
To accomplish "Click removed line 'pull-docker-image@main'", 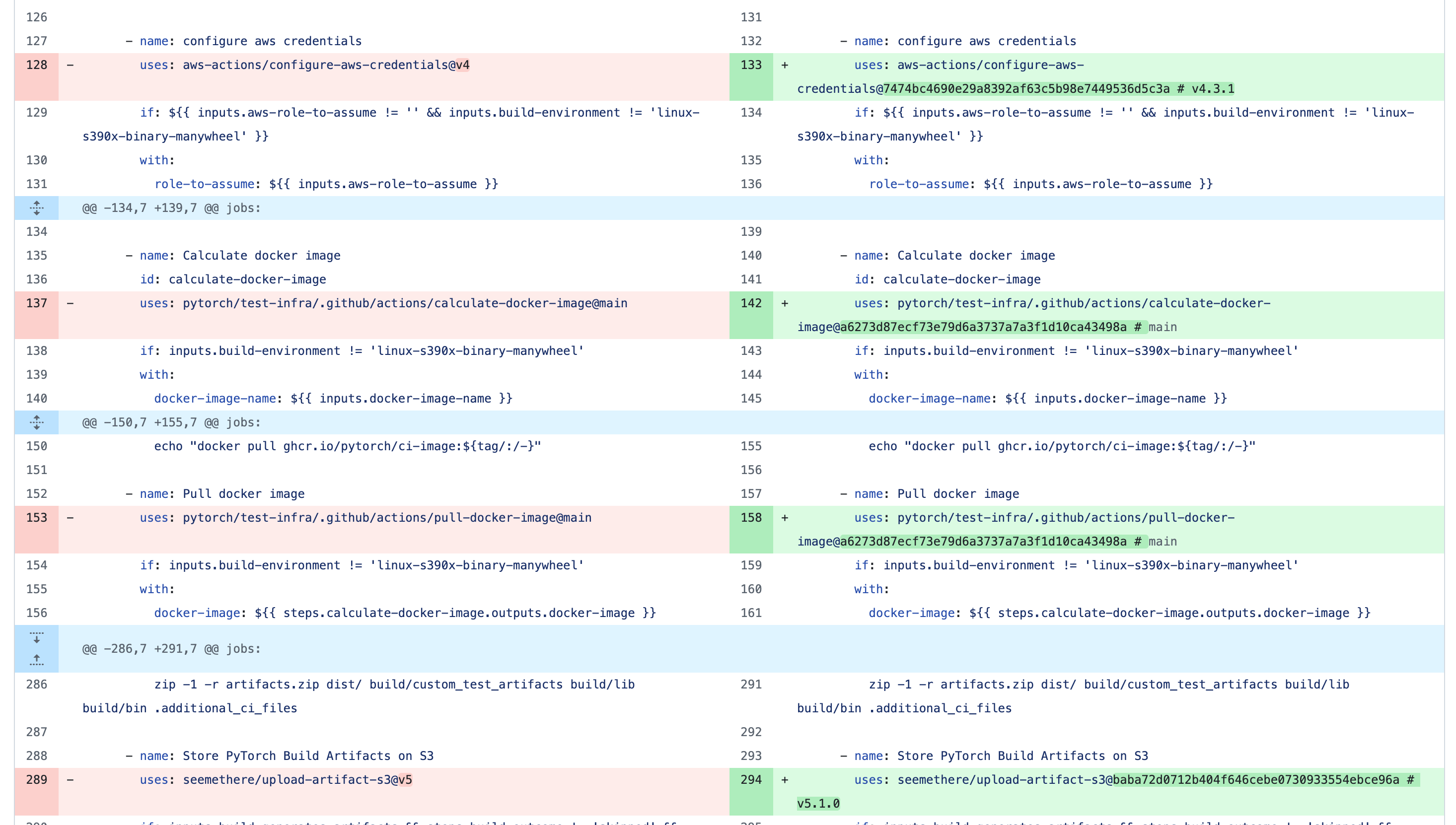I will [365, 517].
